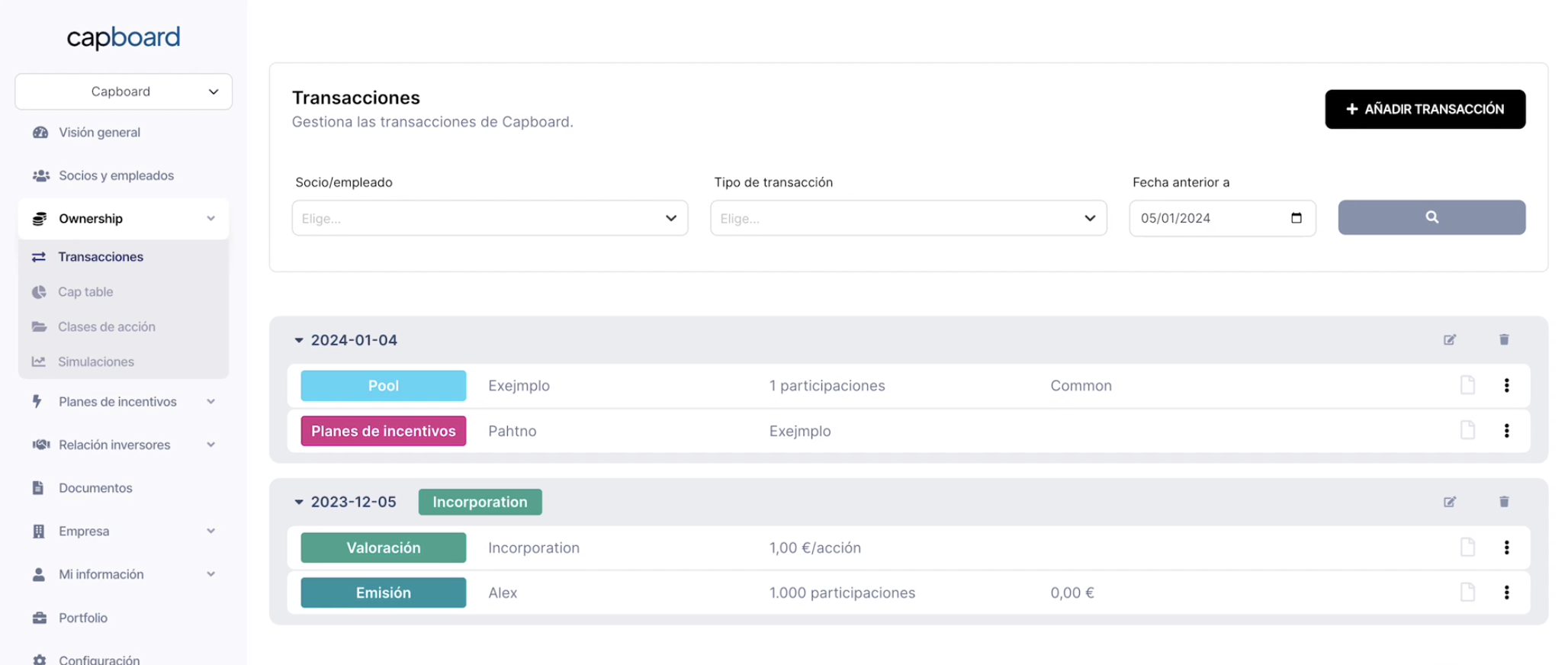Image resolution: width=1568 pixels, height=665 pixels.
Task: Delete the 2024-01-04 transaction group
Action: 1504,339
